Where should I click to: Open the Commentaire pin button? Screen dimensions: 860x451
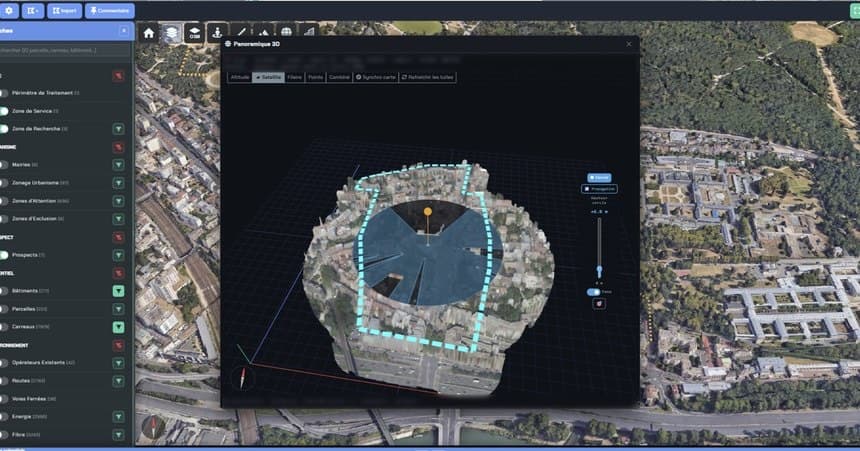[x=110, y=10]
